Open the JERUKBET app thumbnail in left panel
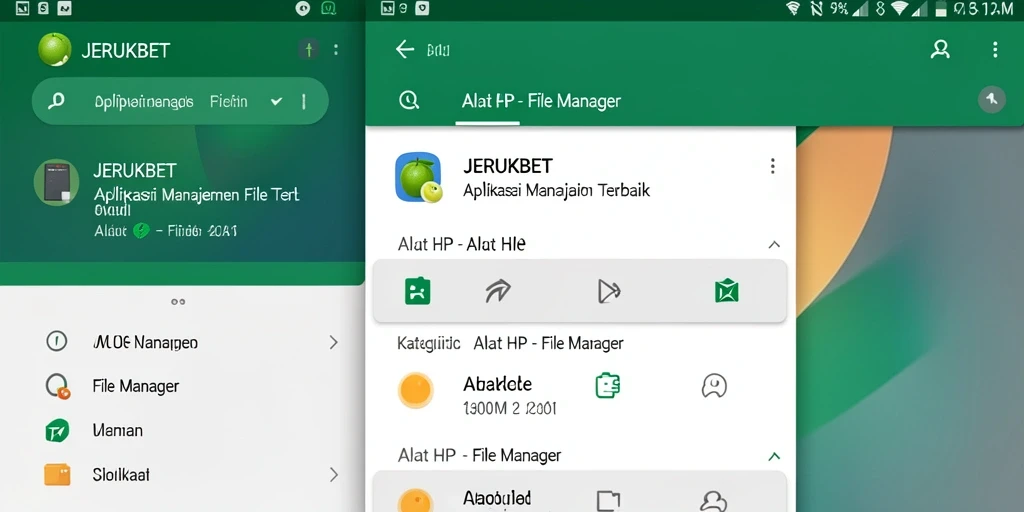Screen dimensions: 1024x512 [56, 182]
